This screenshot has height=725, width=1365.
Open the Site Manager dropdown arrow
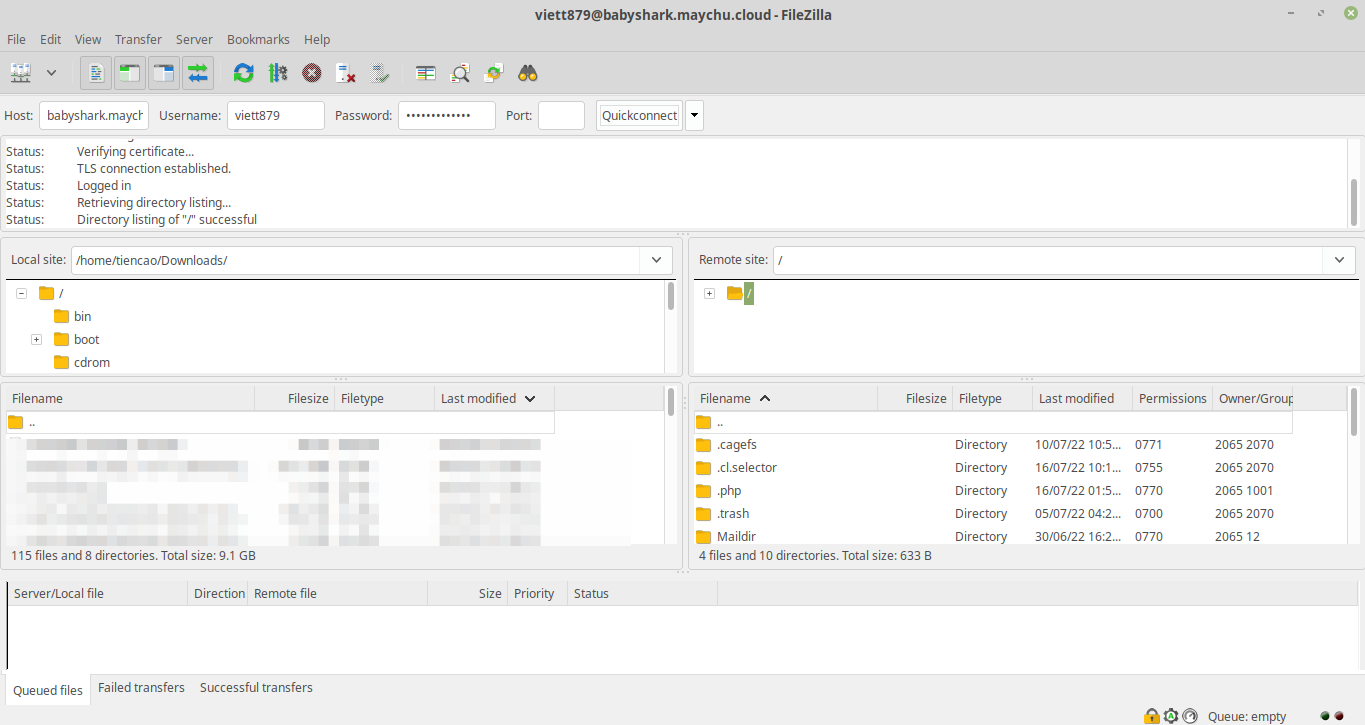click(x=51, y=73)
